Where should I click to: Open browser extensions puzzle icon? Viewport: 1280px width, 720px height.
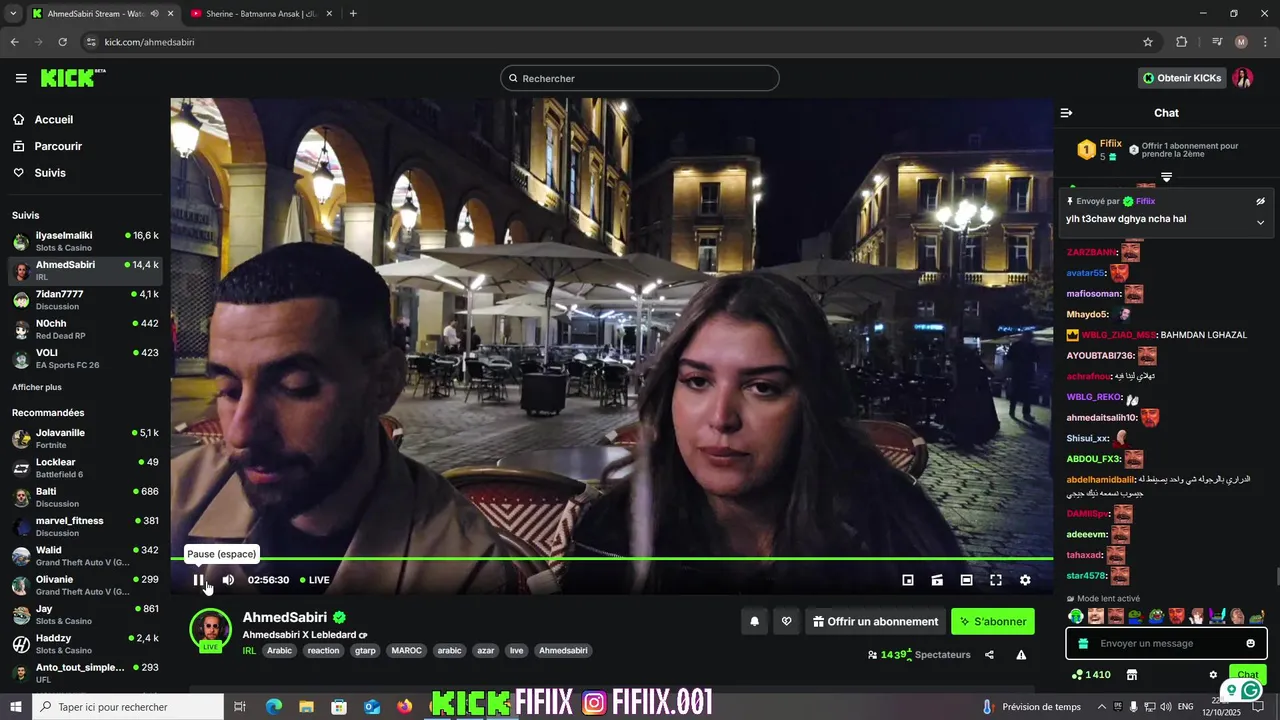(1182, 42)
